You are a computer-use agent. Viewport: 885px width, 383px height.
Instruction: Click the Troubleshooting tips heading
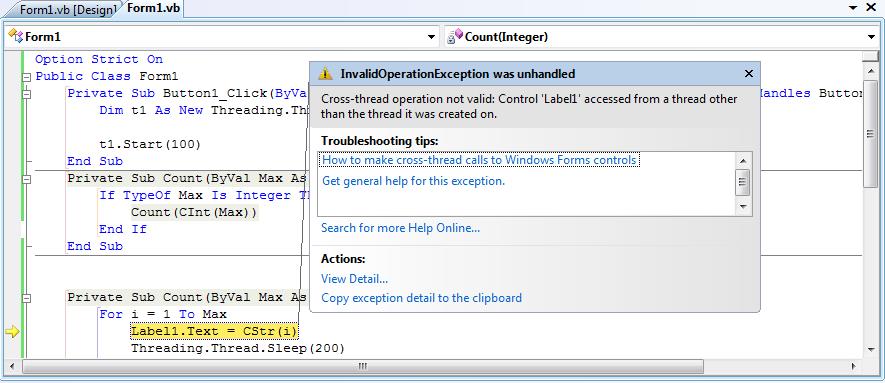[x=379, y=140]
